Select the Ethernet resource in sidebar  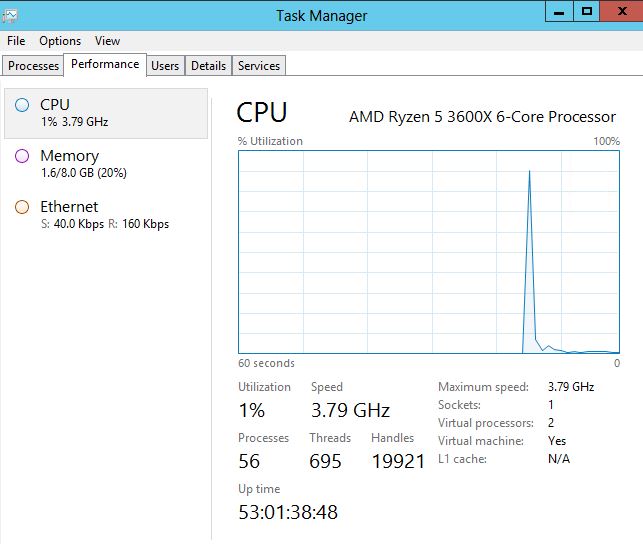tap(106, 215)
